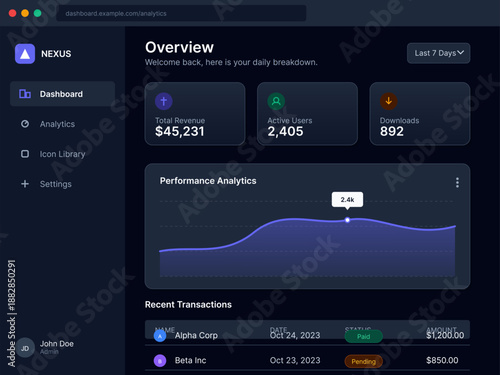Click the Pending status badge
This screenshot has width=500, height=375.
pyautogui.click(x=363, y=361)
